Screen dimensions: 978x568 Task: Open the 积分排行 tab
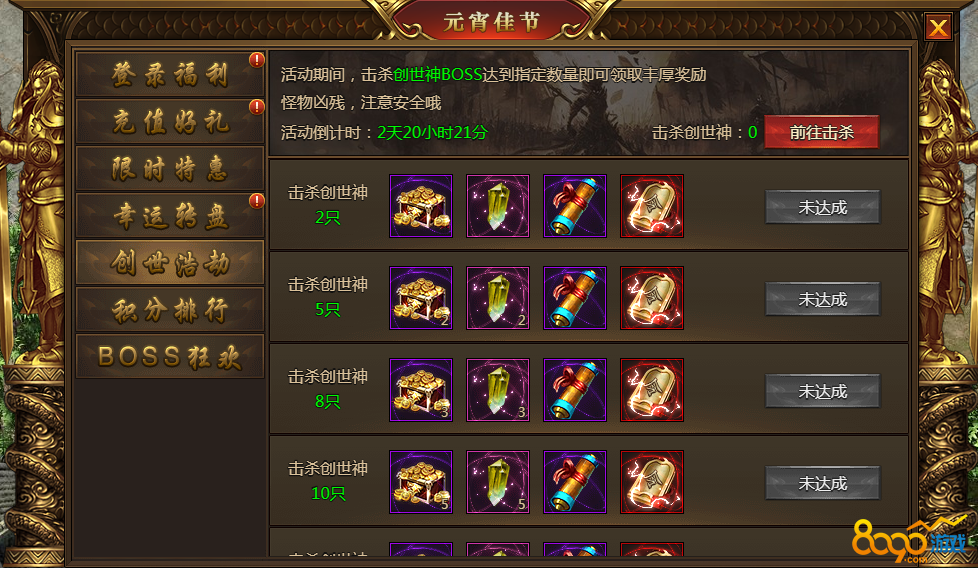pos(170,309)
